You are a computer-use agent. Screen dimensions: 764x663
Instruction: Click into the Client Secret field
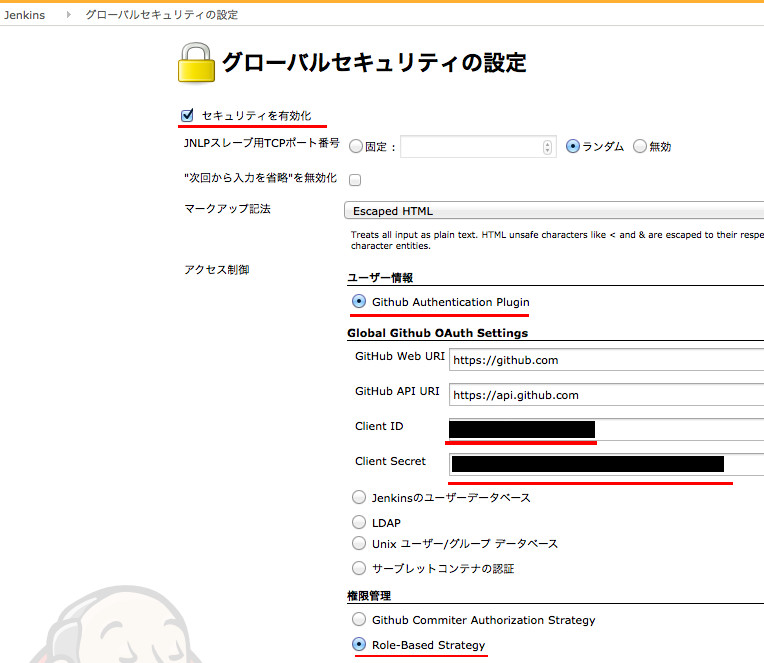click(607, 465)
